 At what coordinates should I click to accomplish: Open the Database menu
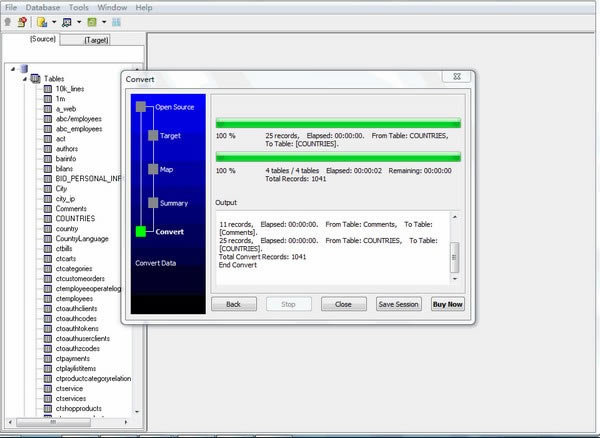point(43,7)
